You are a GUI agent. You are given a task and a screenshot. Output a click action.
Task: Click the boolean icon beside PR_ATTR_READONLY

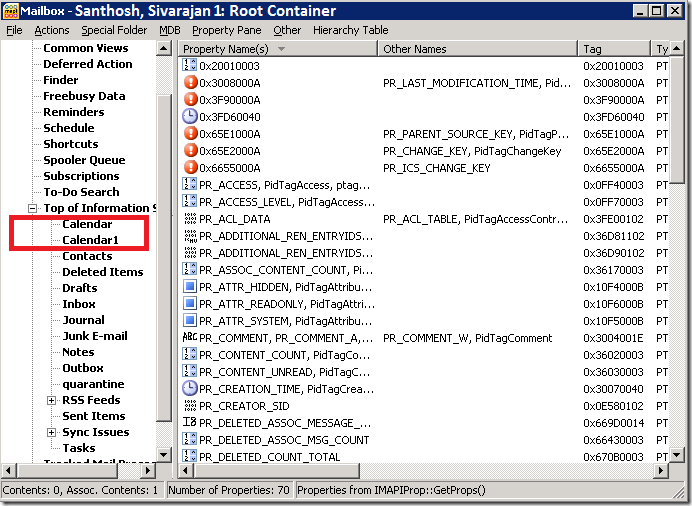190,304
